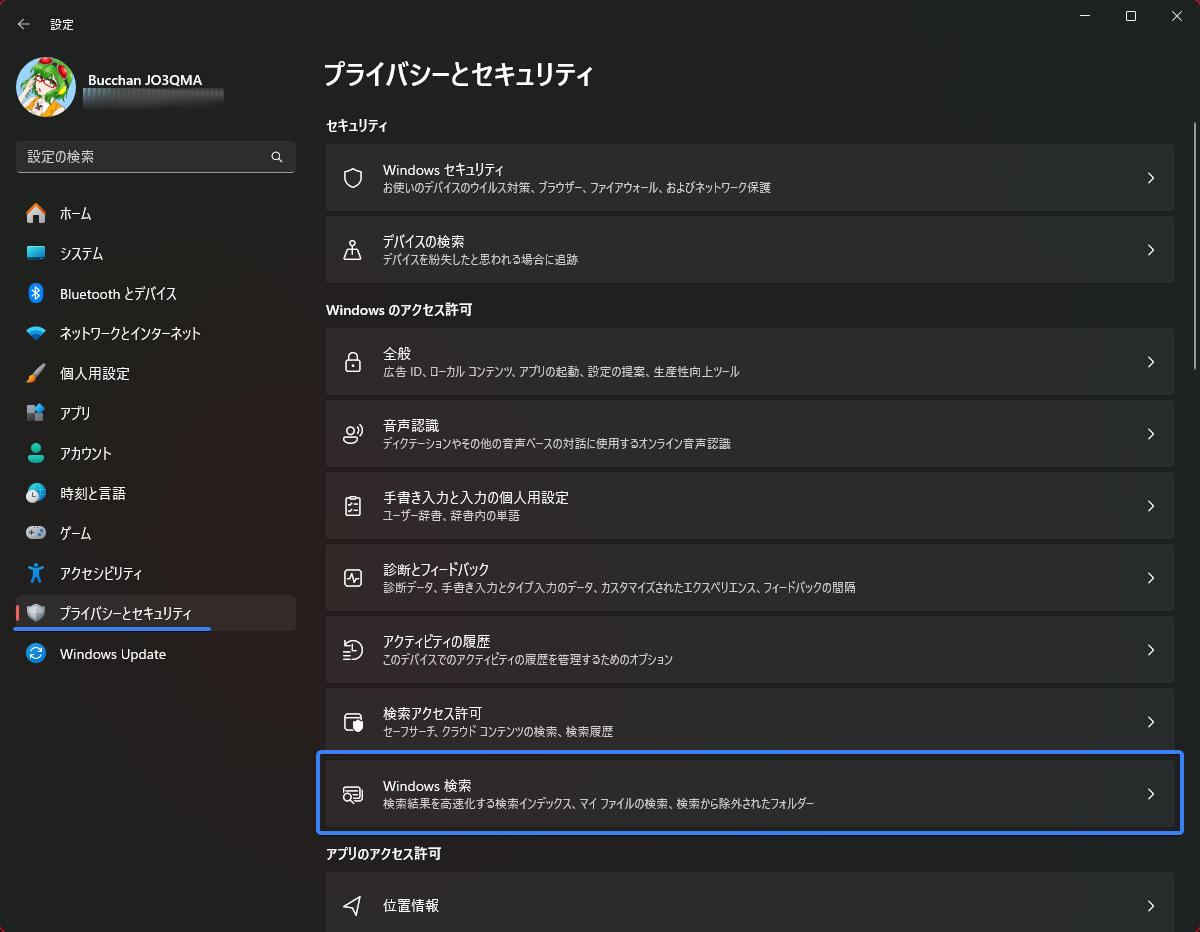Click the Home house icon in sidebar

pyautogui.click(x=36, y=213)
